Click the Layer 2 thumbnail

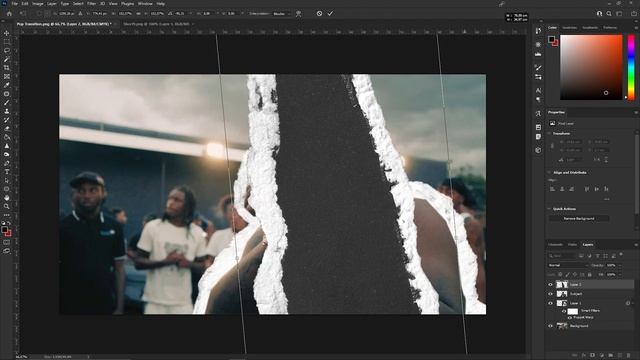[562, 284]
